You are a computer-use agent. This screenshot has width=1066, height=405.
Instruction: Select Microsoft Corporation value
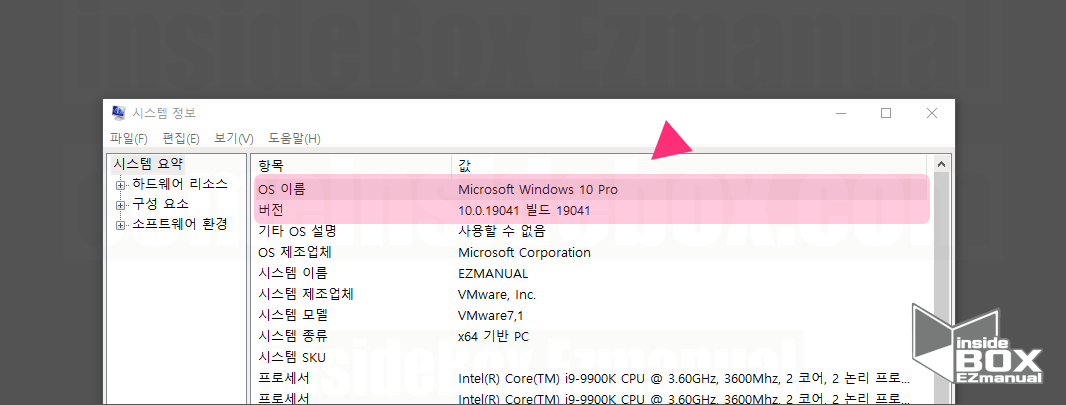pos(524,253)
